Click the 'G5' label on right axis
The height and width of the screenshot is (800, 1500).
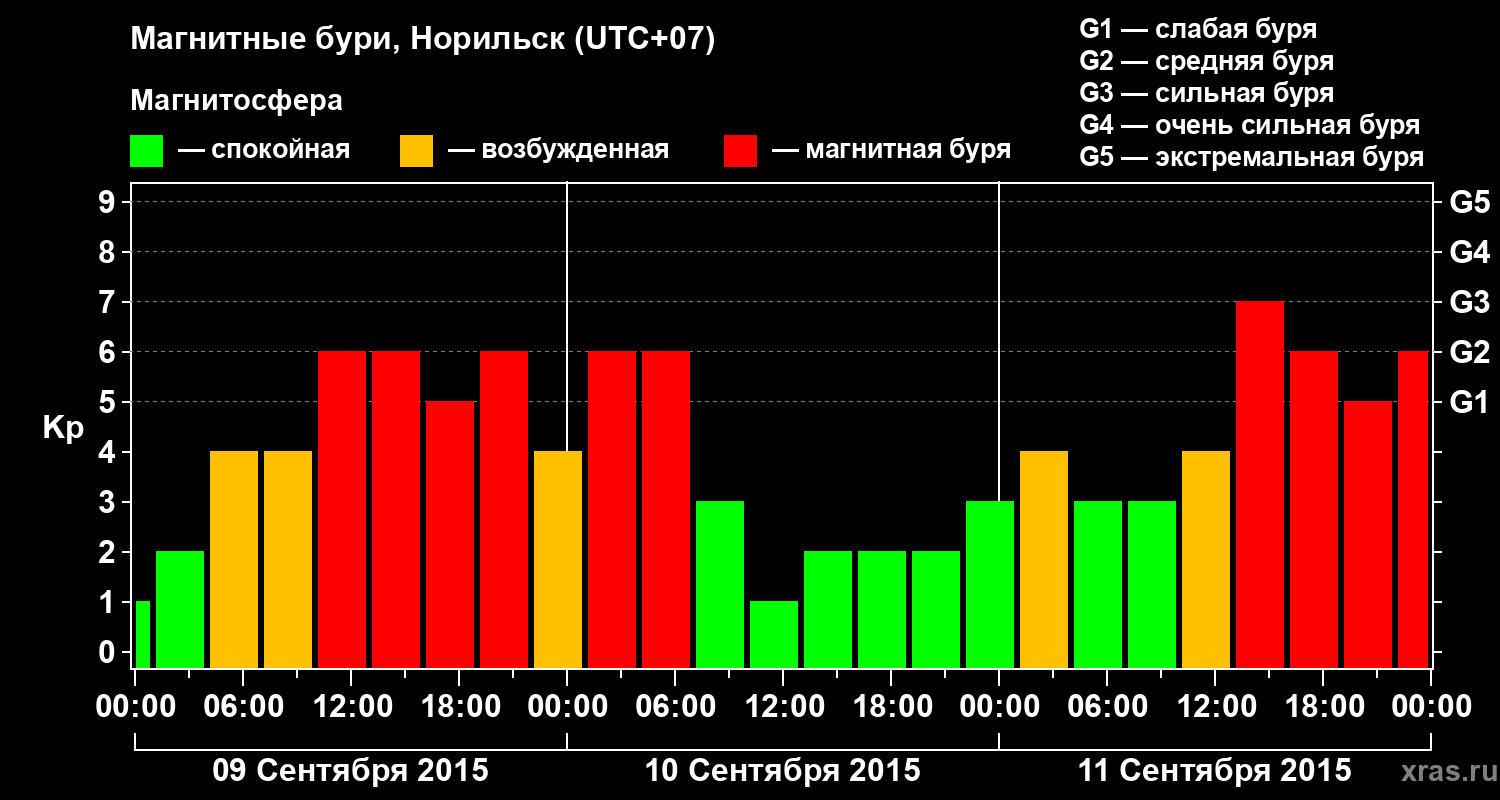click(x=1469, y=202)
